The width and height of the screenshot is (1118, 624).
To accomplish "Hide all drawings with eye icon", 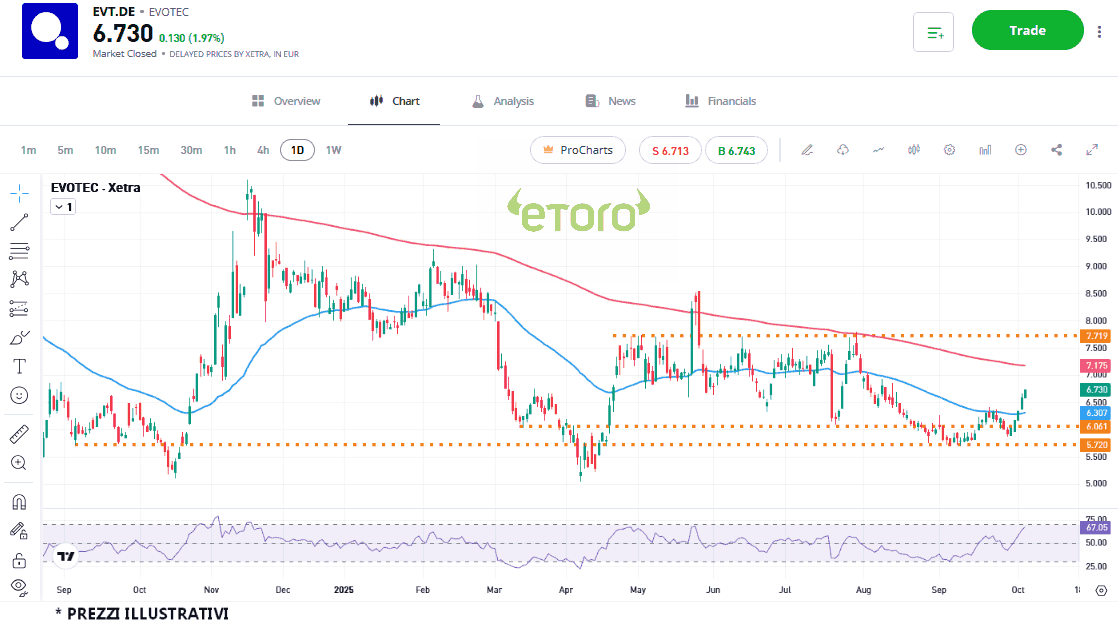I will coord(19,586).
